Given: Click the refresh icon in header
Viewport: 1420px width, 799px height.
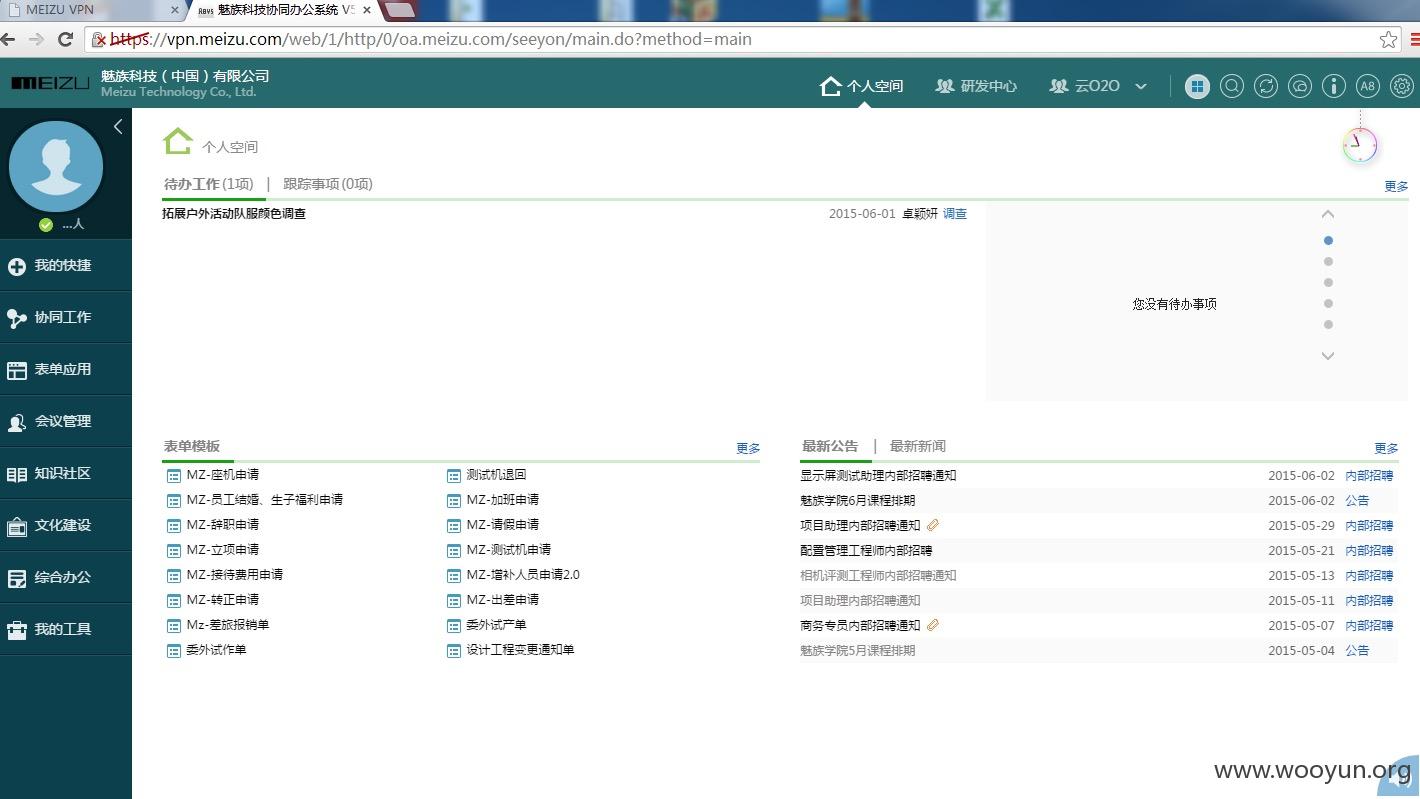Looking at the screenshot, I should tap(1266, 86).
